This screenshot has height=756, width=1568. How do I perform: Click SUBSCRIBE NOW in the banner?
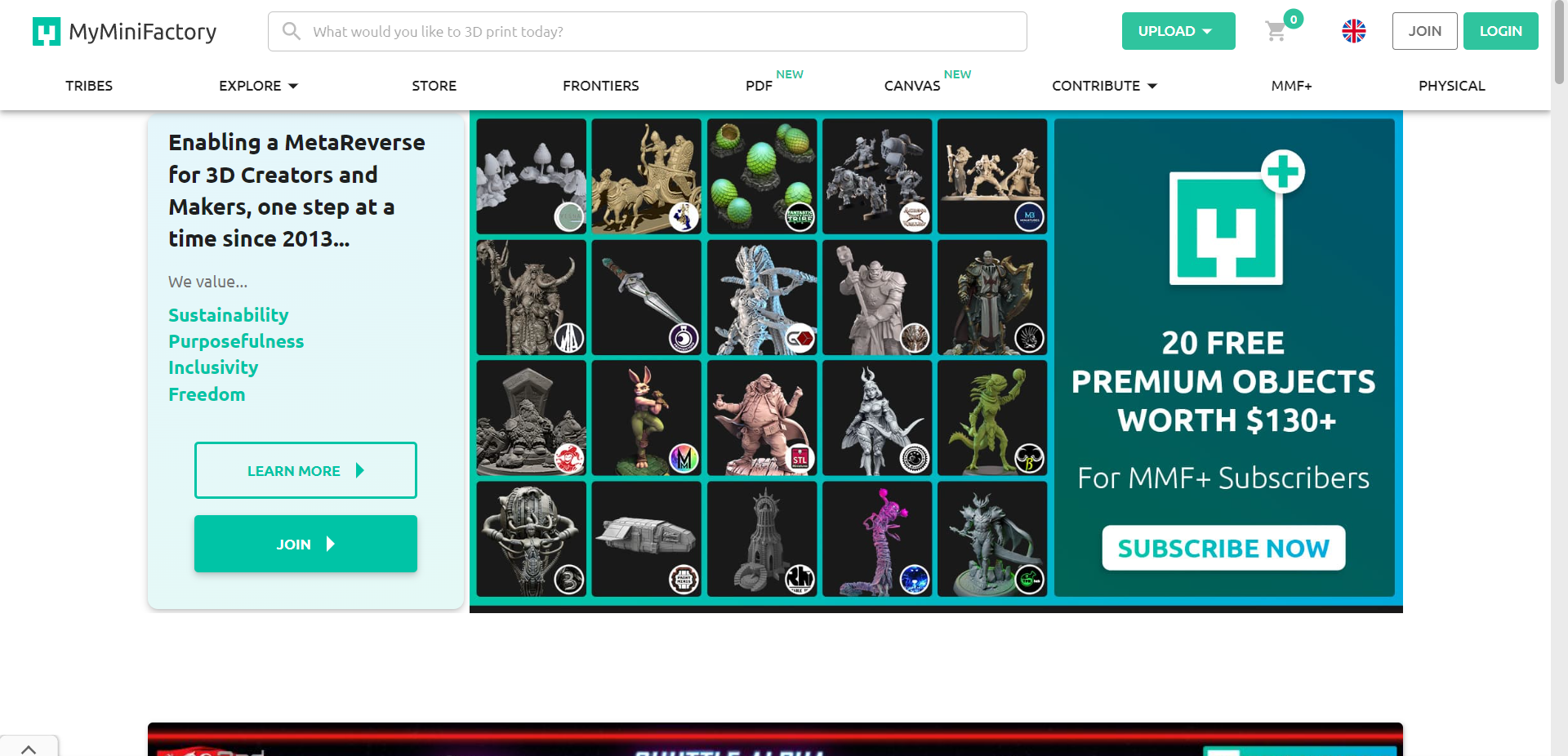coord(1223,548)
